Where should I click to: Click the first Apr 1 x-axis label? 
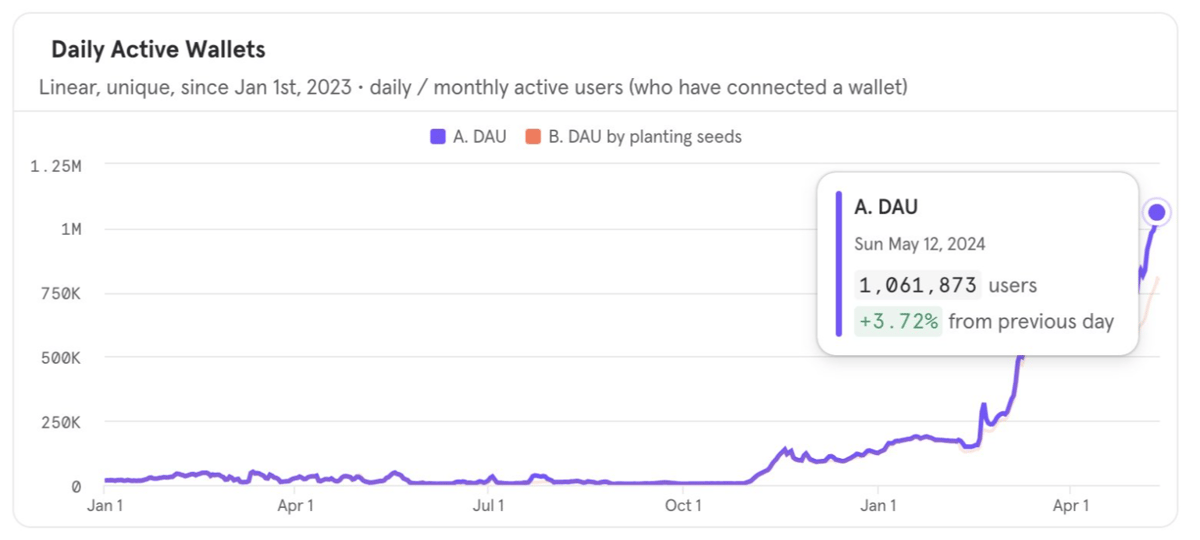(296, 506)
